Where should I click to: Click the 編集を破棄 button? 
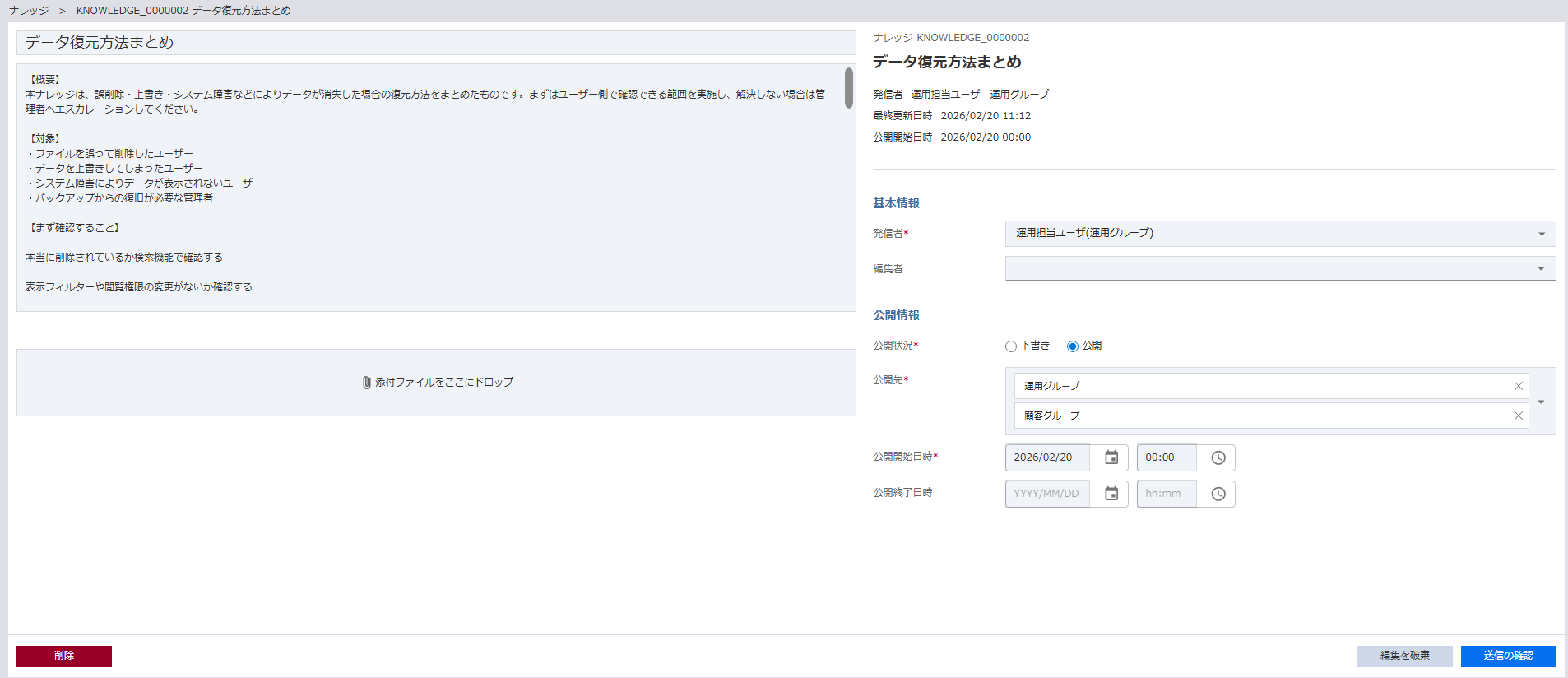[1404, 656]
